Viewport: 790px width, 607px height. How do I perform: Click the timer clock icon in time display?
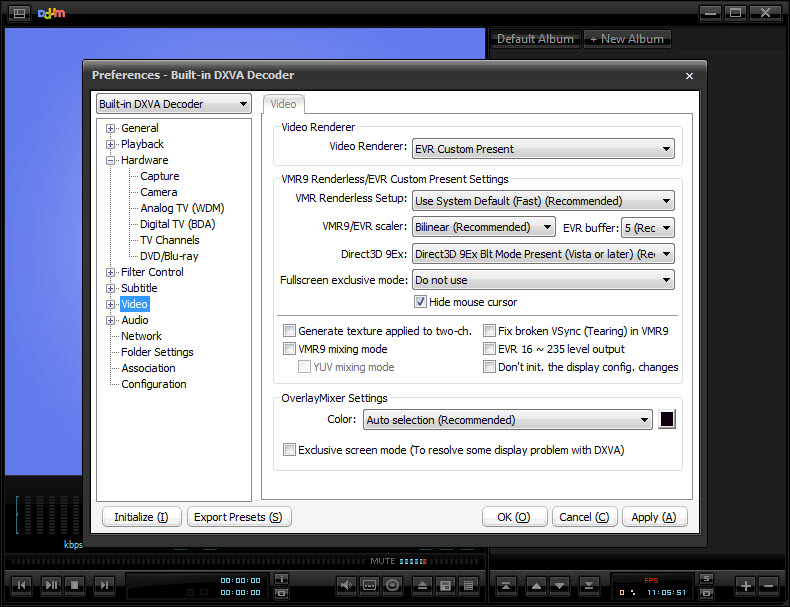tap(190, 592)
